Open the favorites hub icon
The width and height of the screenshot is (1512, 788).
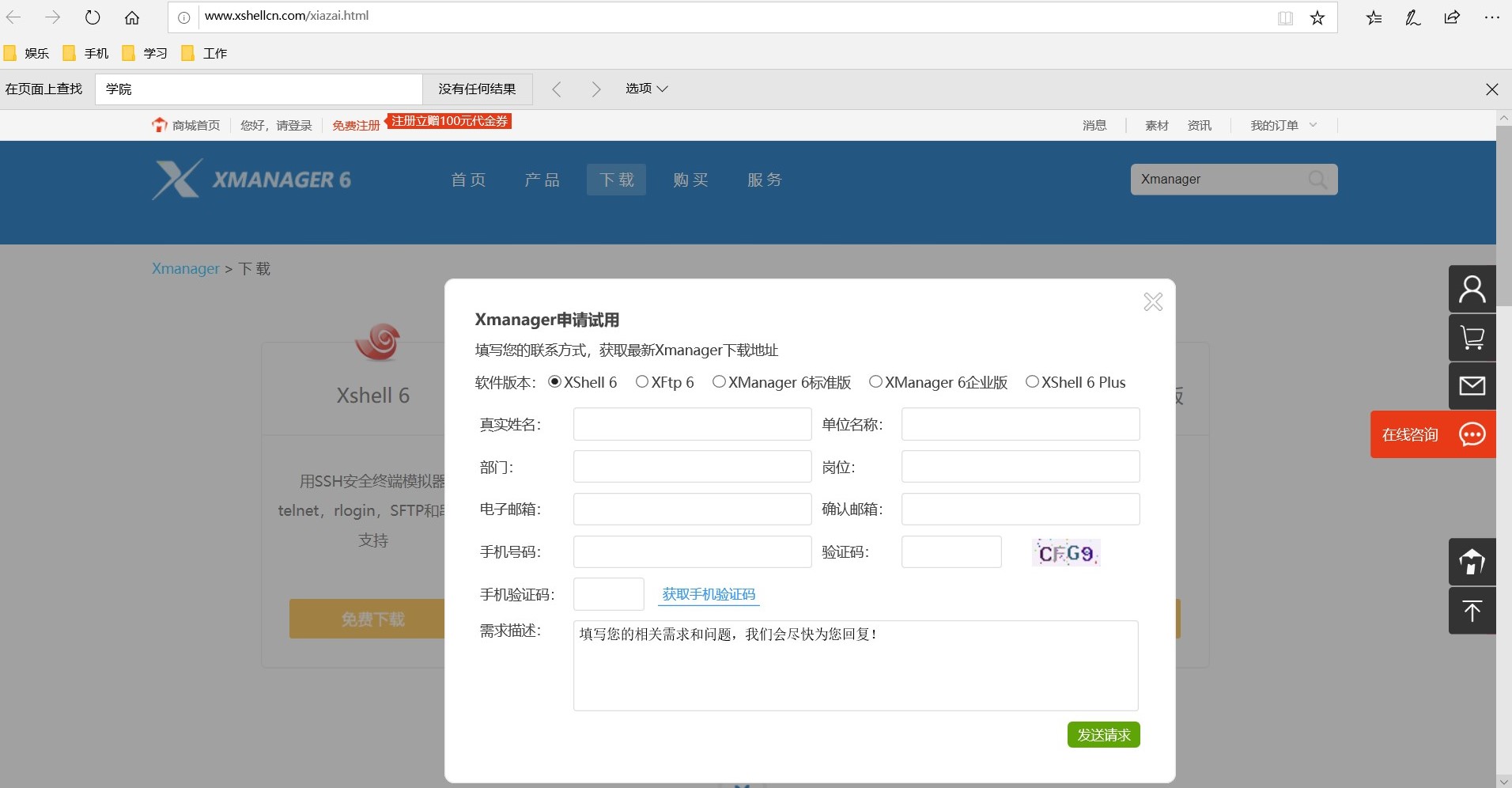click(x=1374, y=17)
